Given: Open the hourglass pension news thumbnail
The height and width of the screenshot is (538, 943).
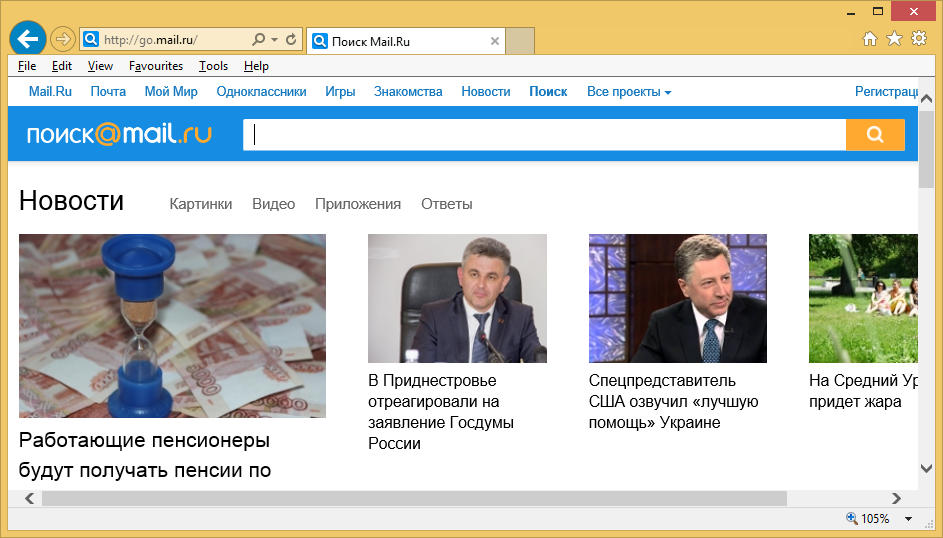Looking at the screenshot, I should click(172, 325).
